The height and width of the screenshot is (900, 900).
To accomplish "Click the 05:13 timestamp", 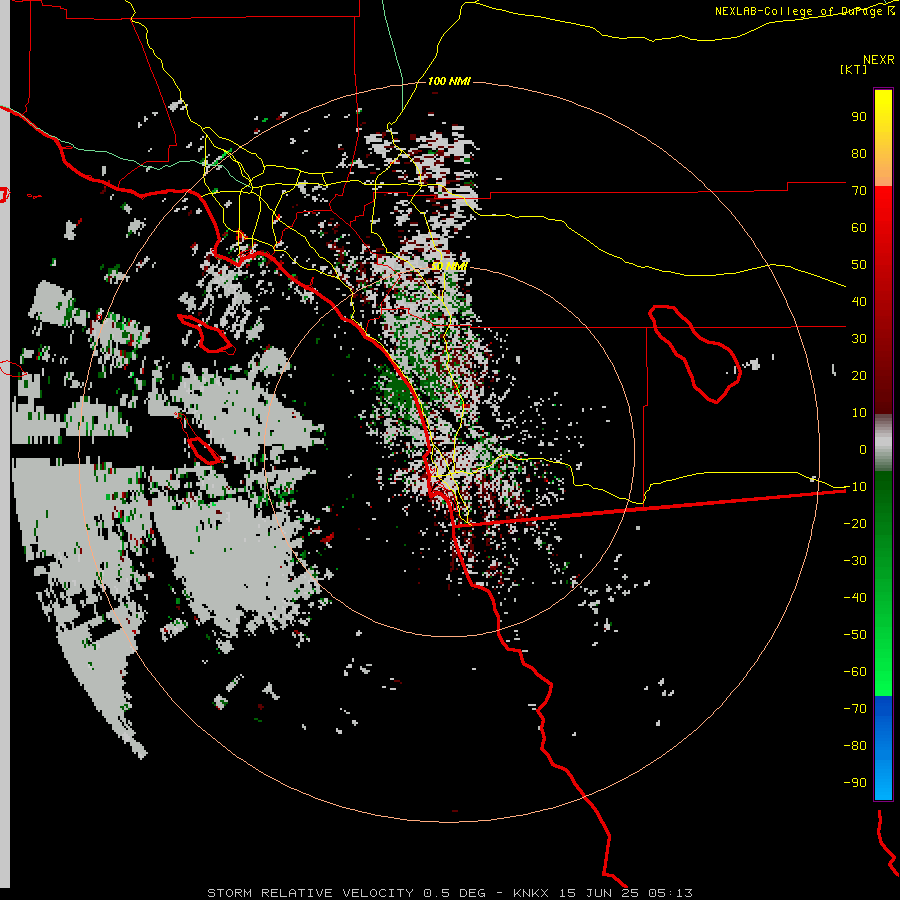I will tap(670, 893).
